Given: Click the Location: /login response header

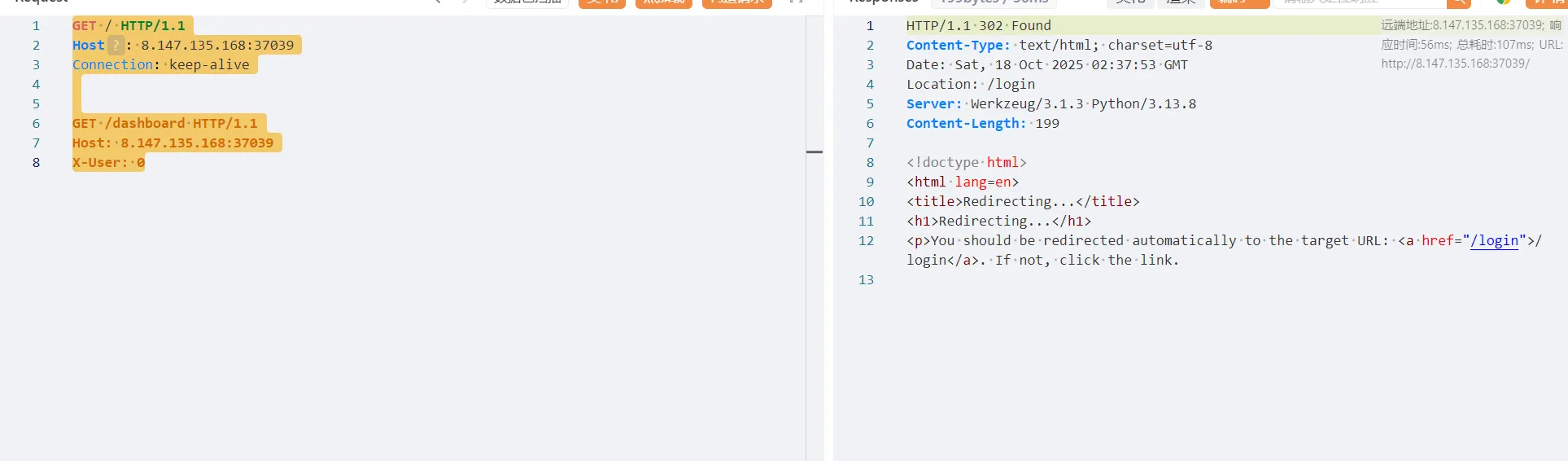Looking at the screenshot, I should click(970, 84).
